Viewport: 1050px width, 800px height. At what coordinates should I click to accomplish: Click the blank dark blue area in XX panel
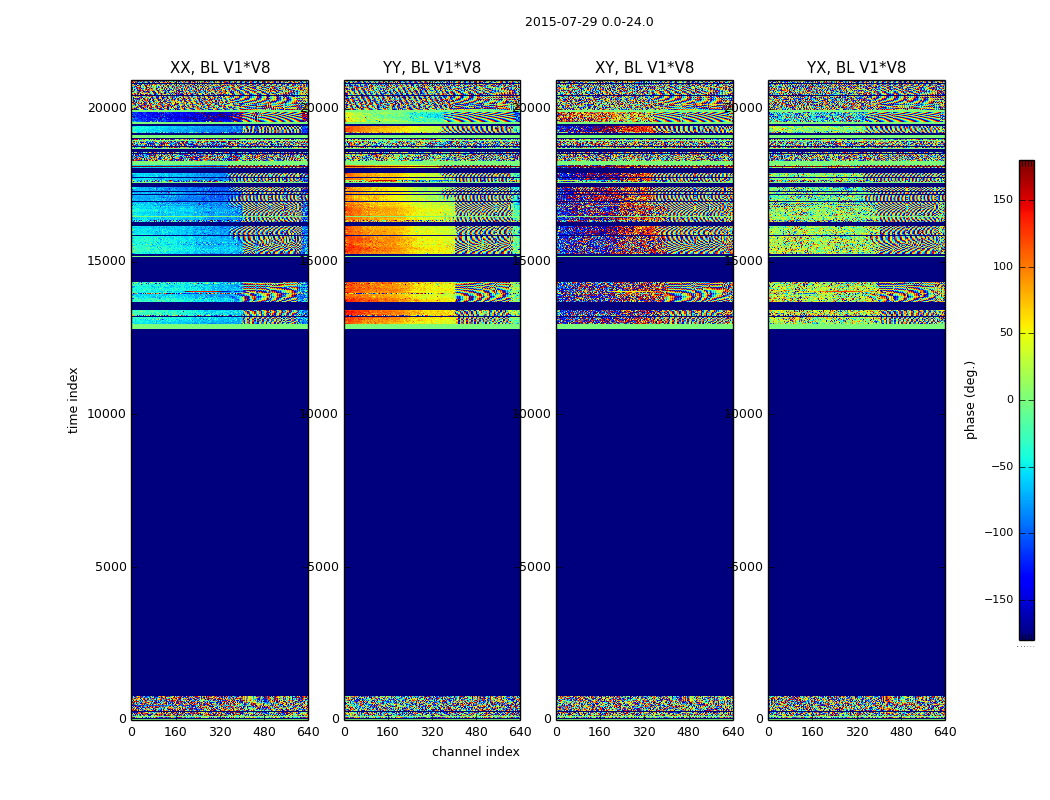(220, 500)
